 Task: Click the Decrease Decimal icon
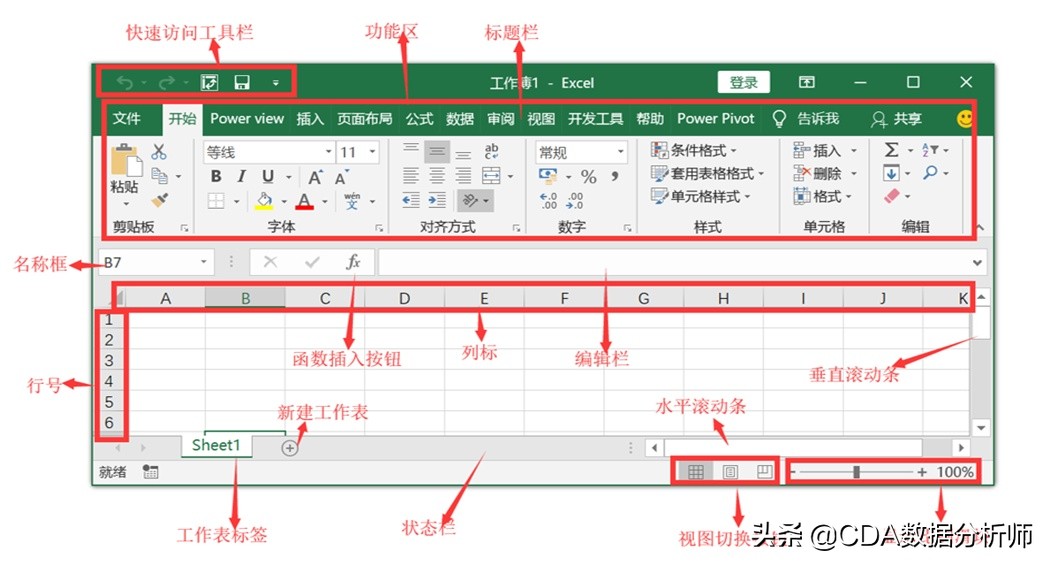tap(575, 200)
